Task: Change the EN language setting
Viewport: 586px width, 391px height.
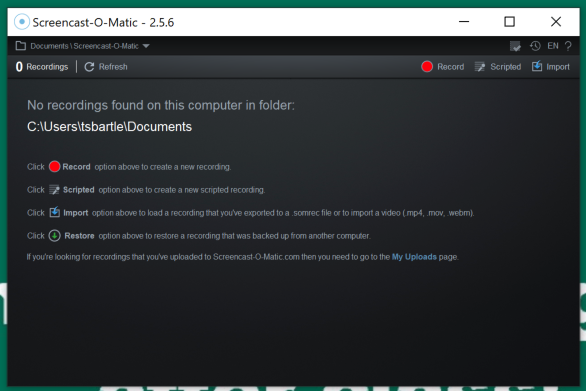Action: pos(553,46)
